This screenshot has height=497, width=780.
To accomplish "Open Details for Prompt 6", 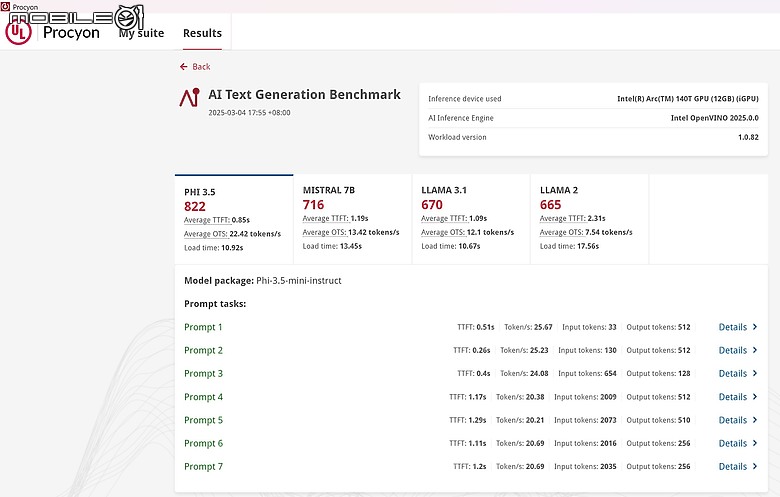I will pos(738,443).
